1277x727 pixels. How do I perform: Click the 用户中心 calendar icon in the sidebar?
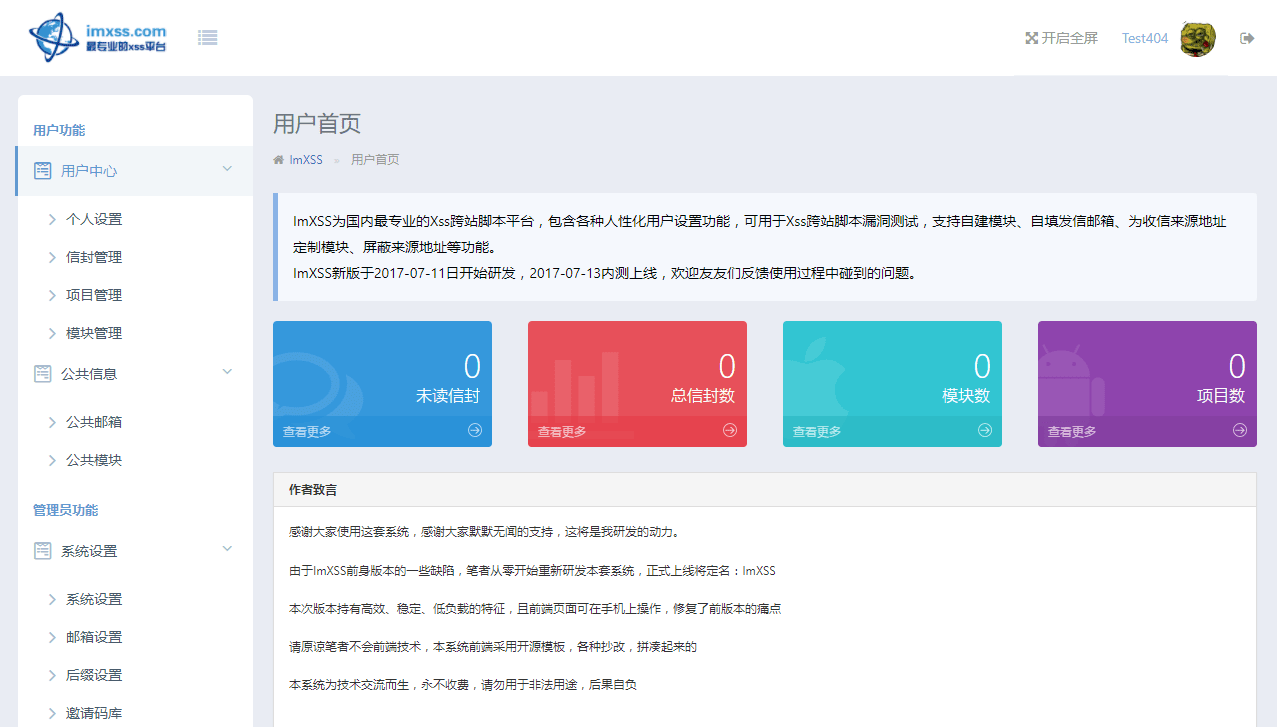pos(40,170)
